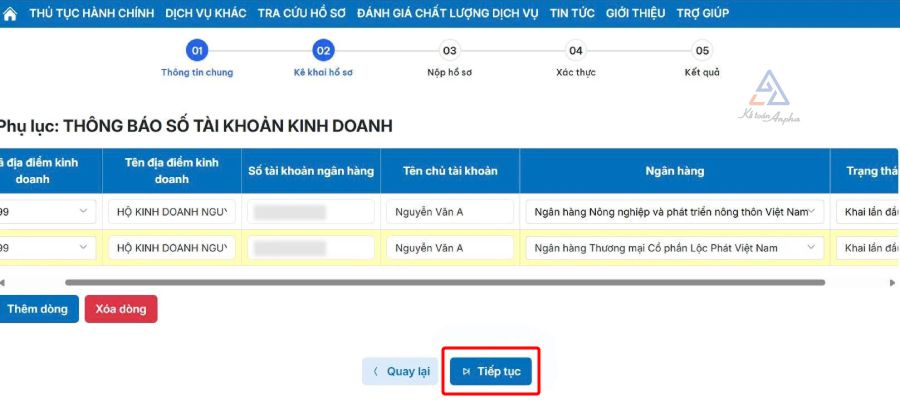The height and width of the screenshot is (417, 900).
Task: Click the home icon in navigation bar
Action: [12, 13]
